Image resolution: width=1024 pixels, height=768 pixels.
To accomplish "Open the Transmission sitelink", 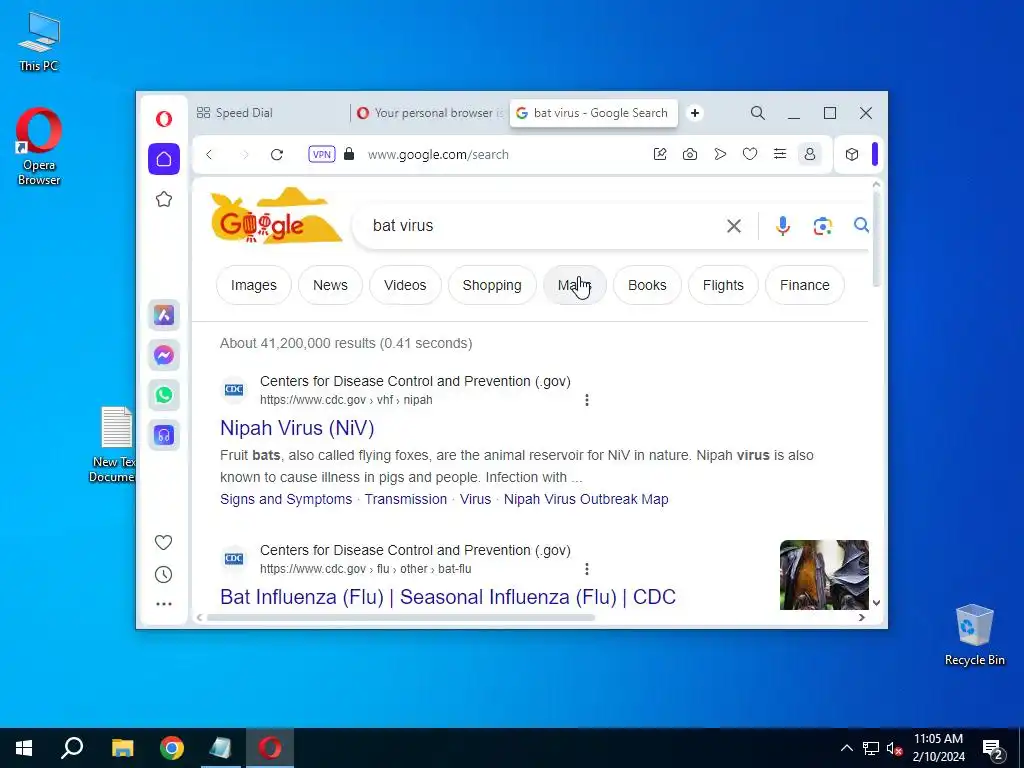I will 406,499.
